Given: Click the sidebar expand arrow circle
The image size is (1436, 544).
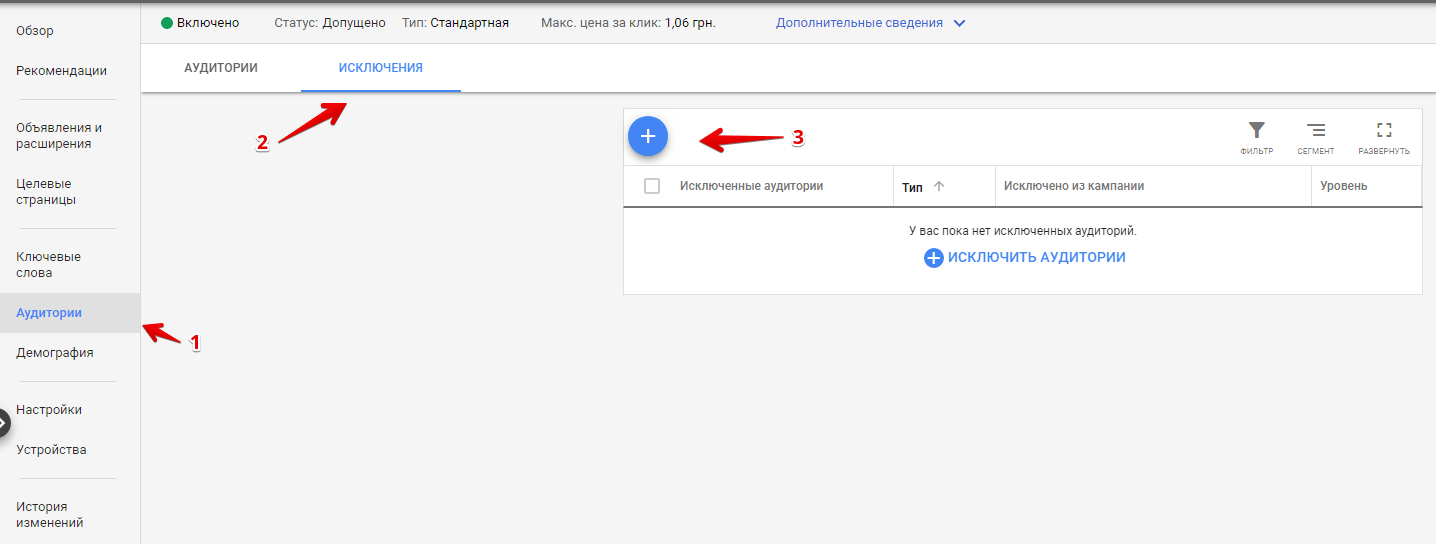Looking at the screenshot, I should coord(2,423).
